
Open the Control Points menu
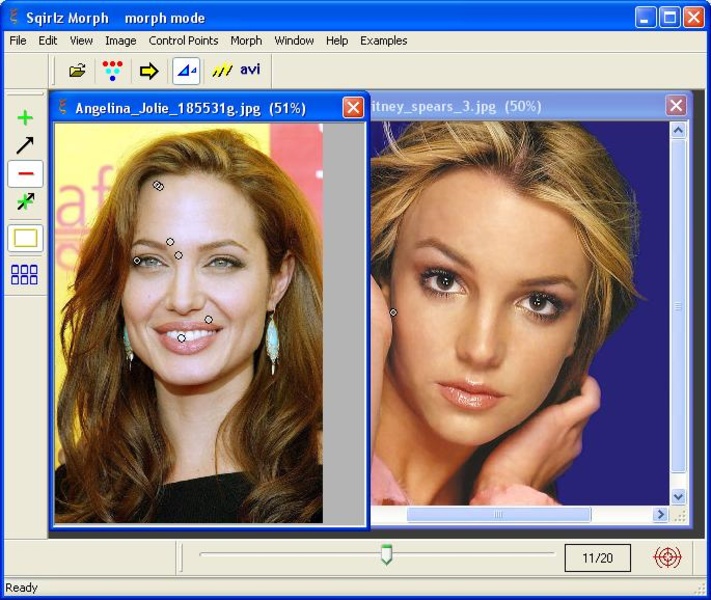coord(181,41)
